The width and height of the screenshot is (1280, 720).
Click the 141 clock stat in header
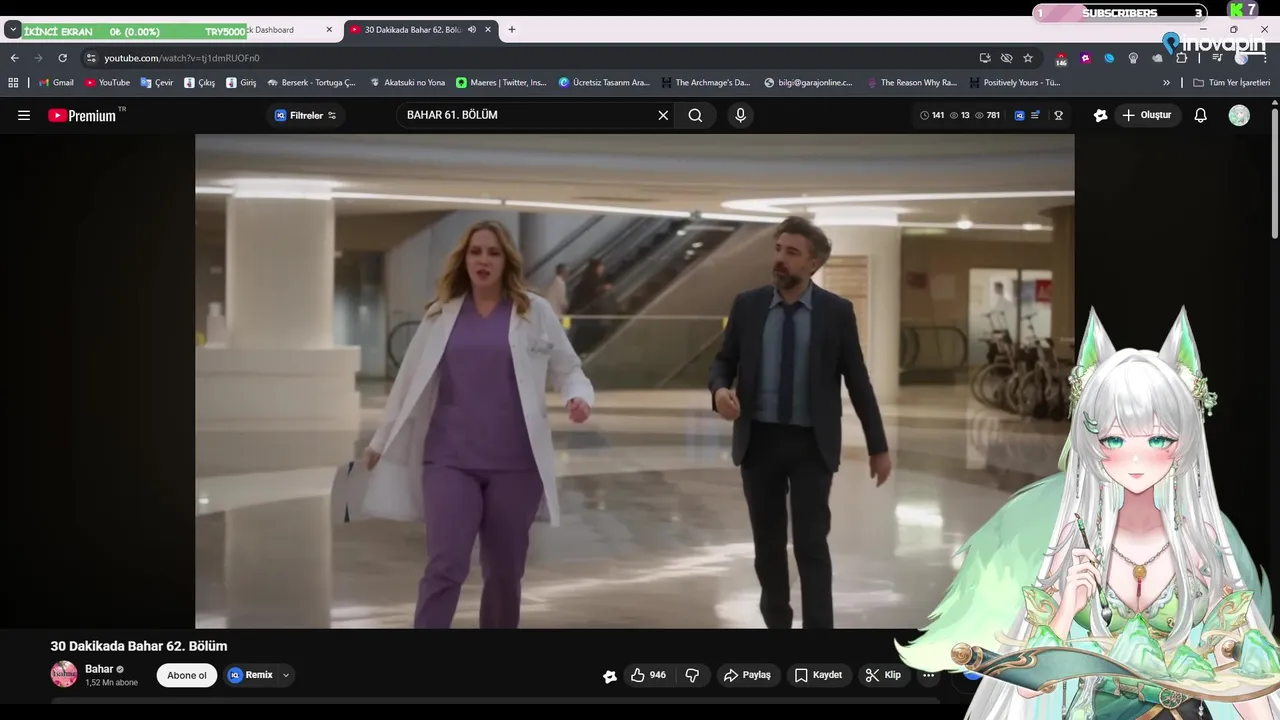932,115
